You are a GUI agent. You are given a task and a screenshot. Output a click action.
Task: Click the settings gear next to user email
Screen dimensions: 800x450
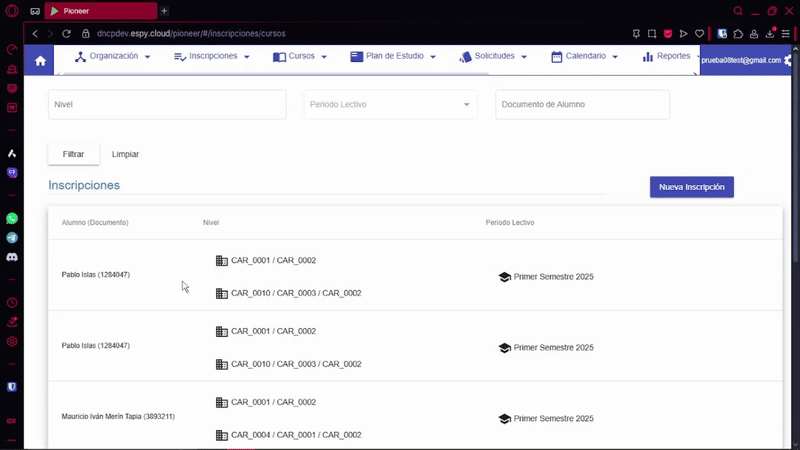click(x=789, y=60)
